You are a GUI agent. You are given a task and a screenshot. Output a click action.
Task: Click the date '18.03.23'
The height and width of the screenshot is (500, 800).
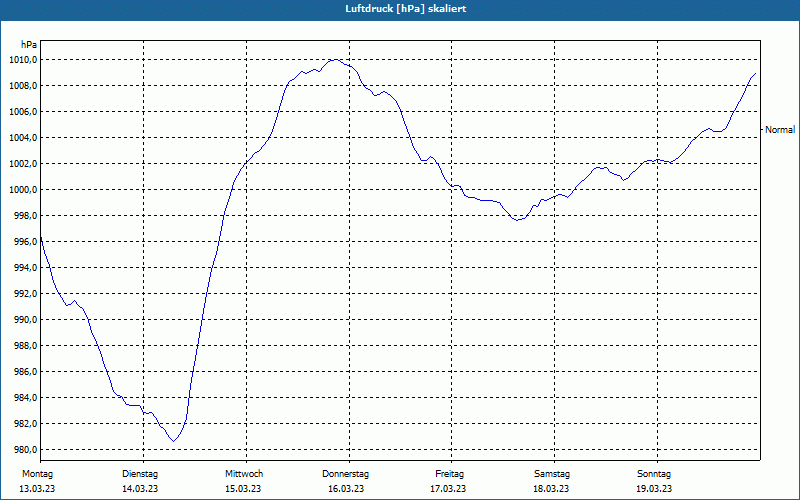(x=551, y=489)
